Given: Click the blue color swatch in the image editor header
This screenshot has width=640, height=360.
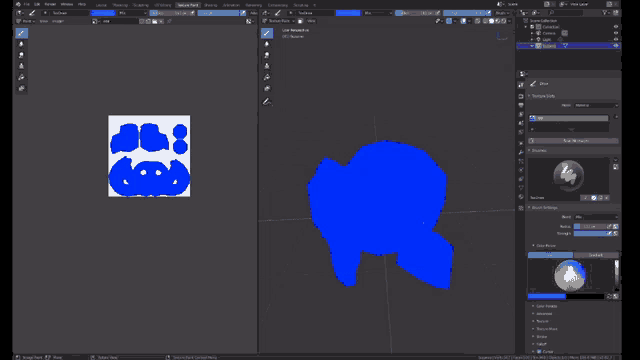Looking at the screenshot, I should [x=103, y=13].
